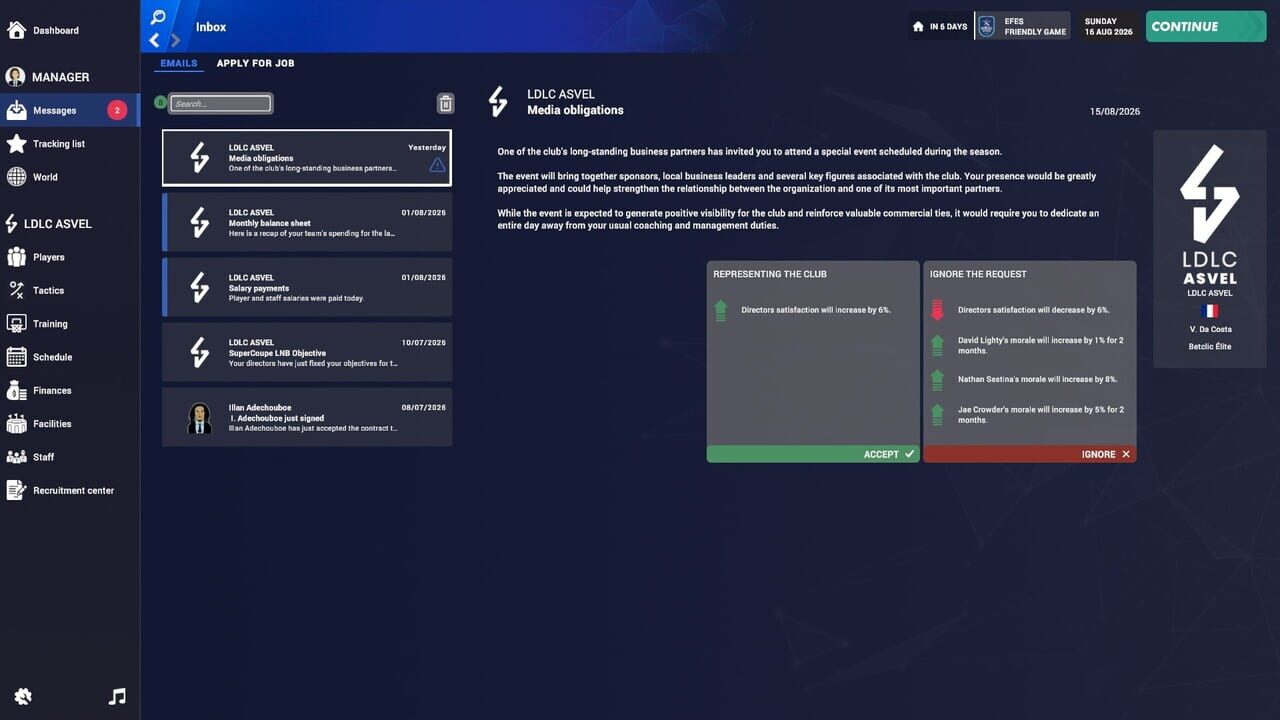Click the home icon next to In 6 Days
The height and width of the screenshot is (720, 1280).
(x=918, y=27)
